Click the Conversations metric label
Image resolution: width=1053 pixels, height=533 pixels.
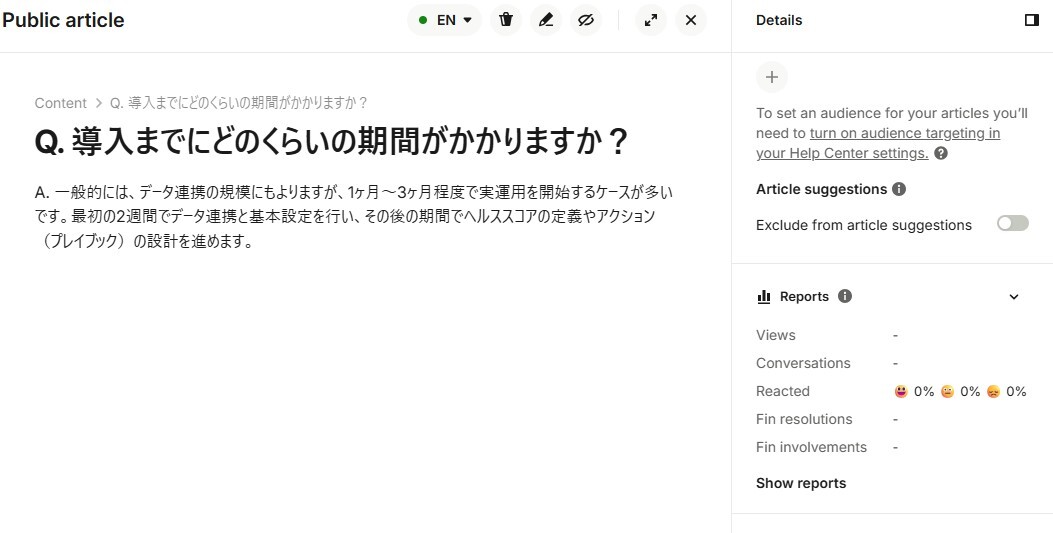(803, 363)
